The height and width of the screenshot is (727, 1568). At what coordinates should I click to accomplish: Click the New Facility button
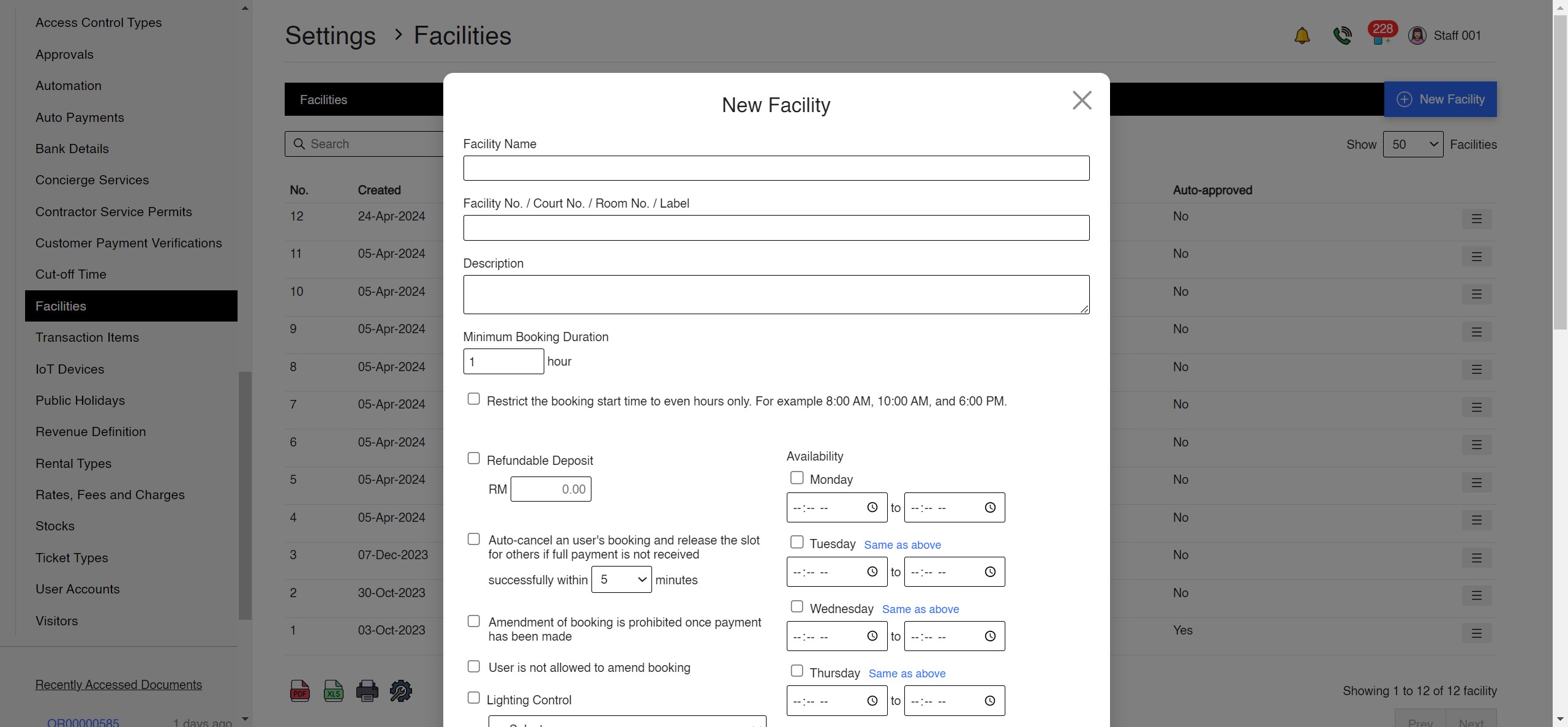pos(1440,99)
